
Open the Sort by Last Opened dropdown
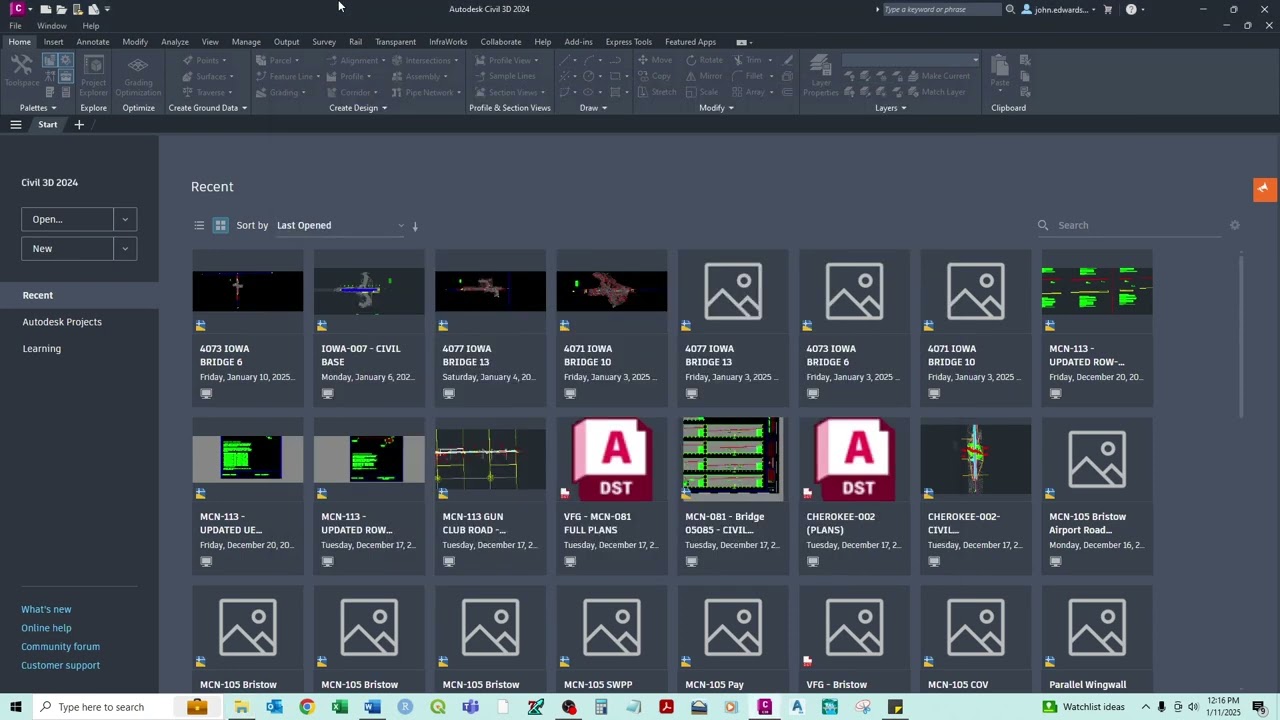tap(340, 225)
